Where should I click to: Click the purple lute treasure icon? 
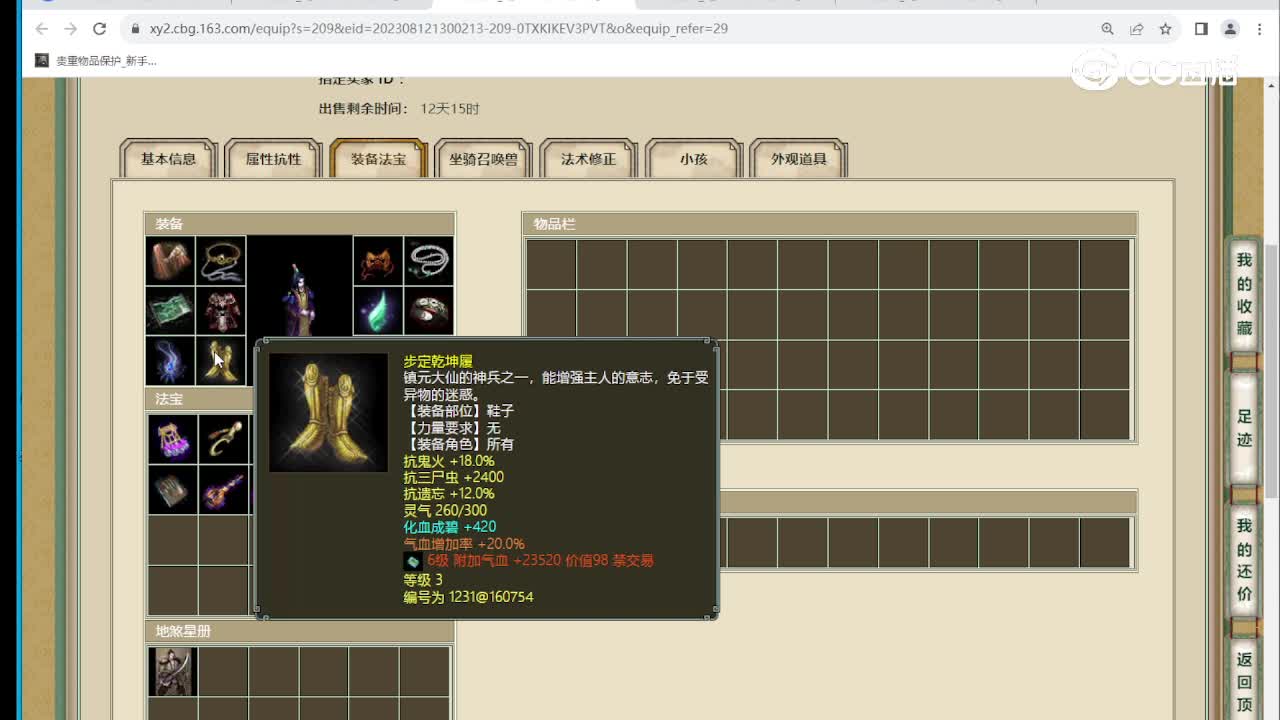click(x=223, y=490)
